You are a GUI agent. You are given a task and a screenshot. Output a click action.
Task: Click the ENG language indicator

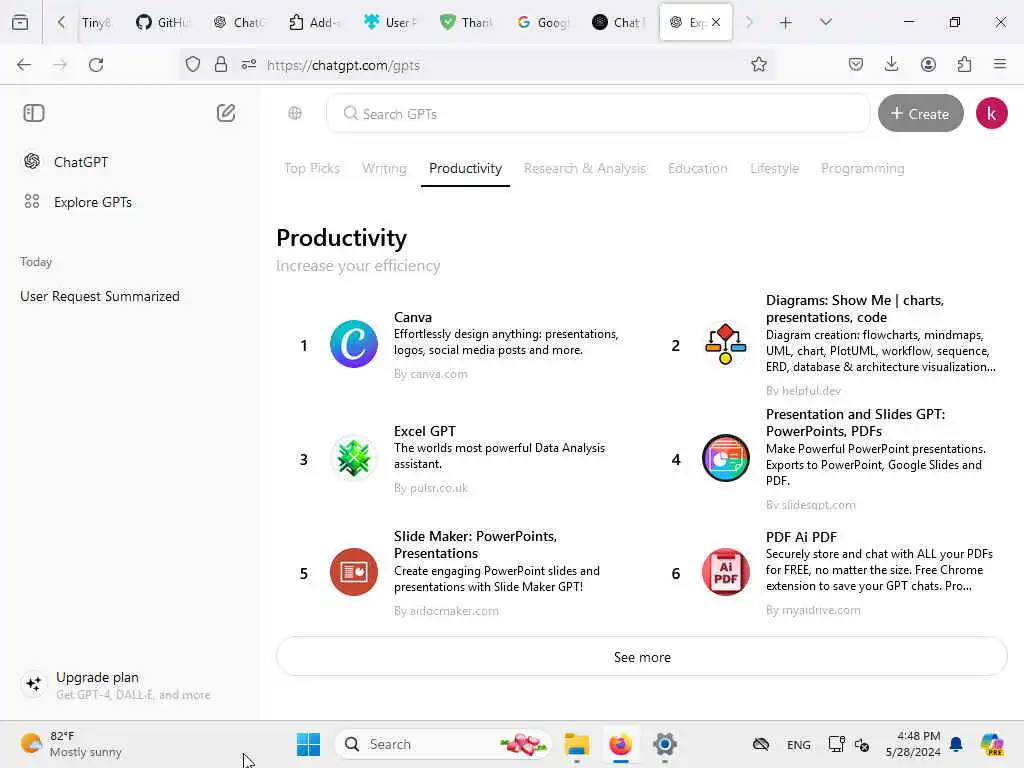(x=798, y=744)
